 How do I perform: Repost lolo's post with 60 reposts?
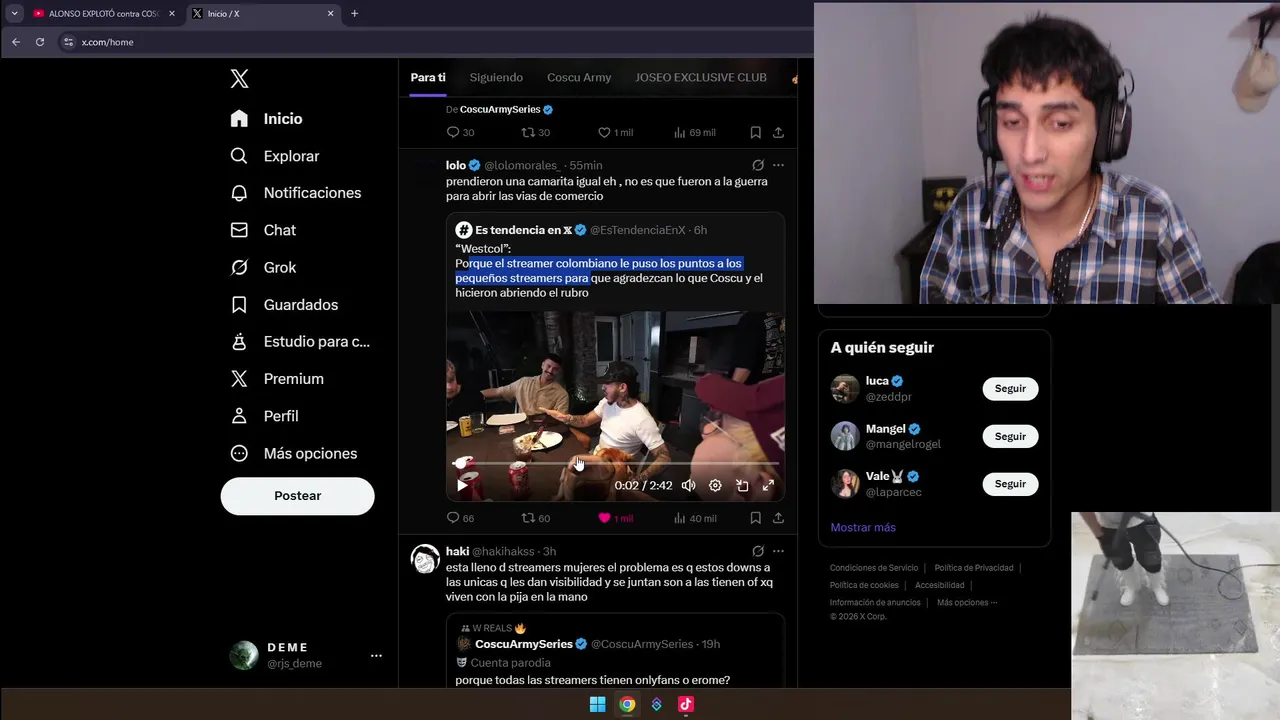pyautogui.click(x=536, y=518)
